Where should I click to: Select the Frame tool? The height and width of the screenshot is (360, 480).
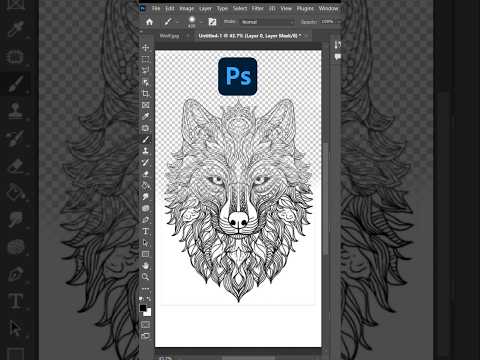pos(145,105)
